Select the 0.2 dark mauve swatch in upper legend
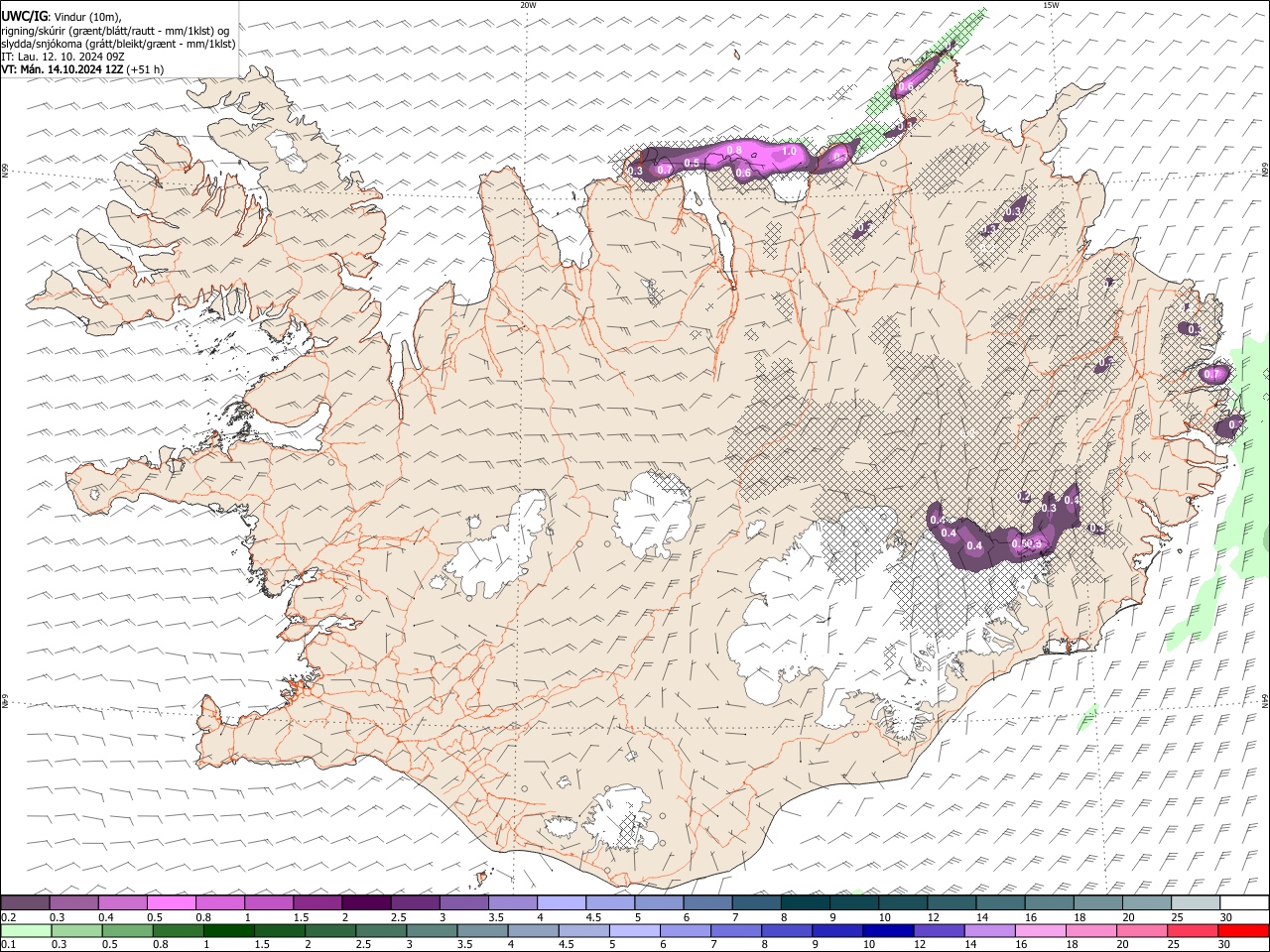 coord(25,902)
